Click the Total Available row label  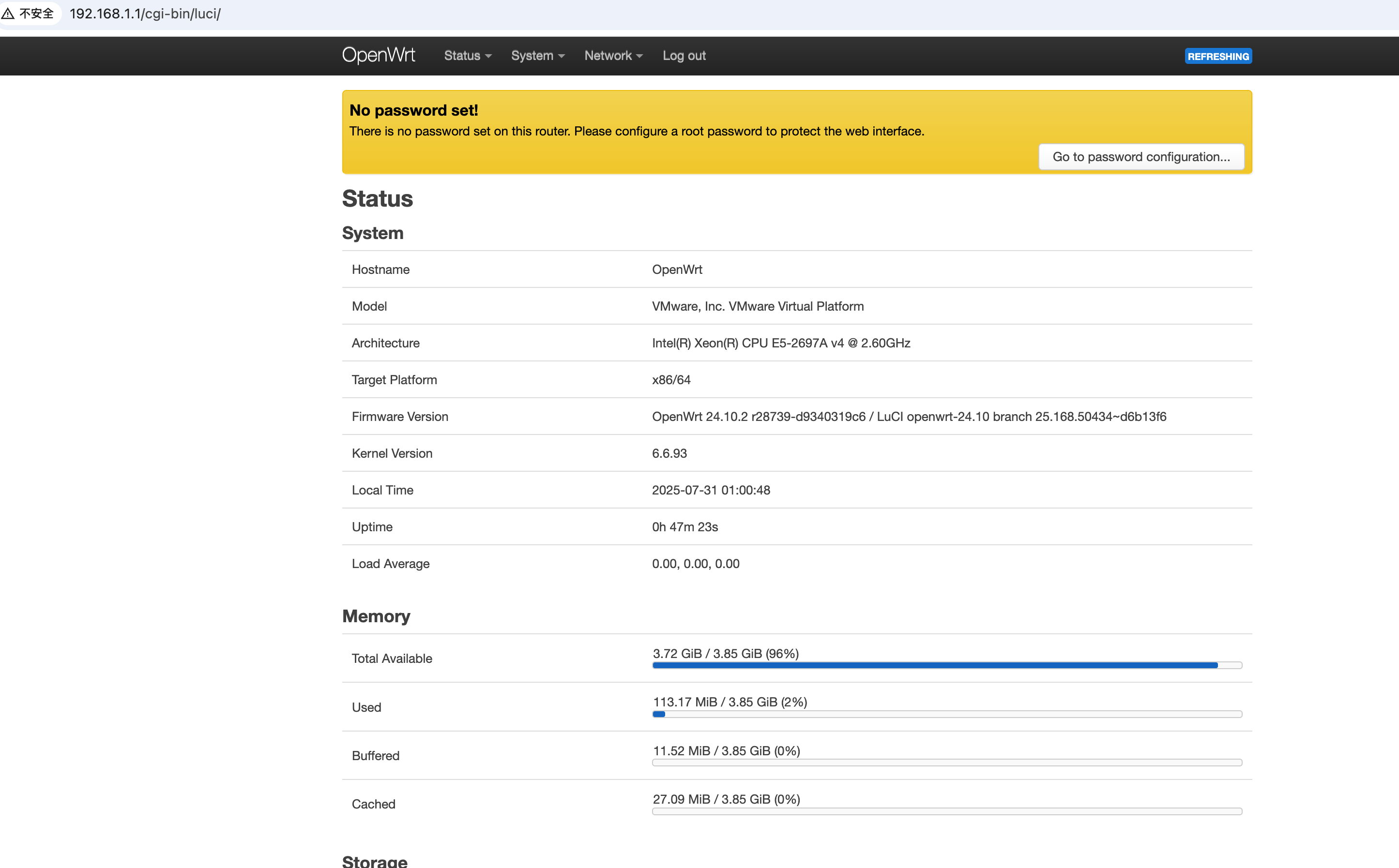pyautogui.click(x=392, y=658)
